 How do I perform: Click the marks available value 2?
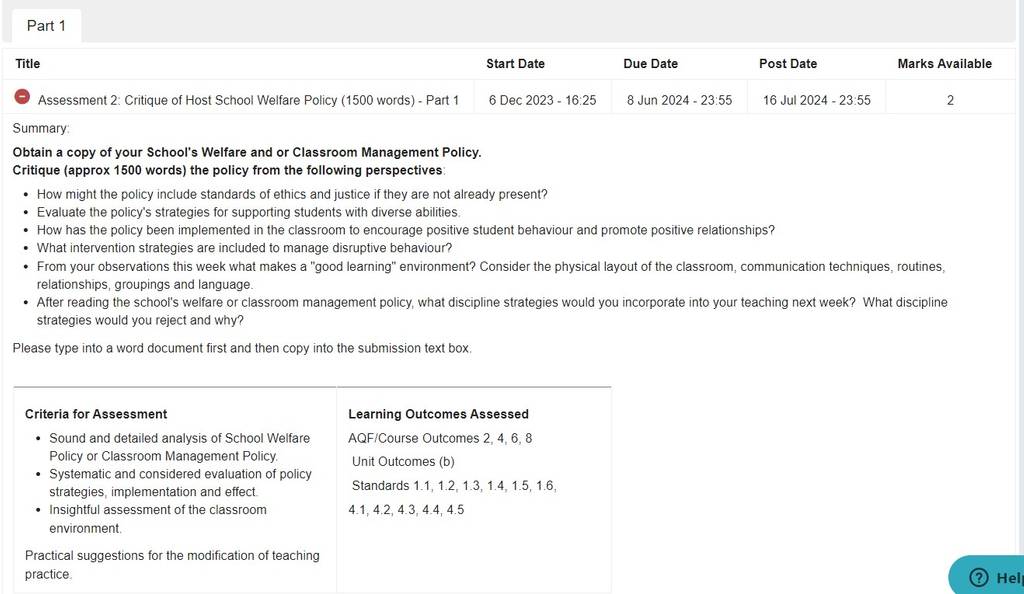click(x=950, y=101)
